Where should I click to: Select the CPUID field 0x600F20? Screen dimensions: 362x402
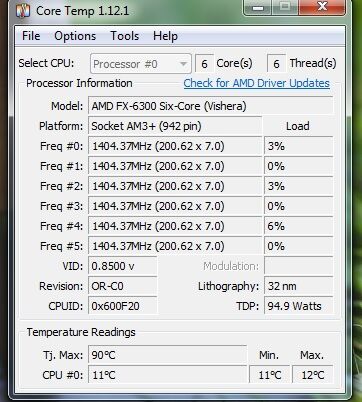tap(122, 306)
